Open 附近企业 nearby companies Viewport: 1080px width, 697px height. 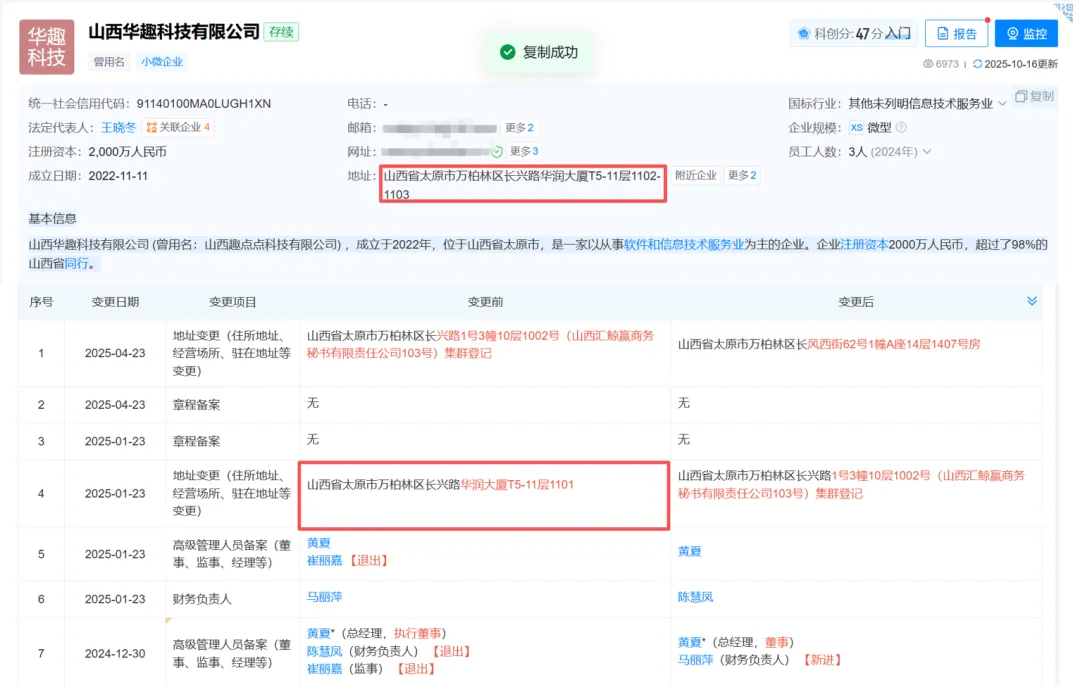[696, 175]
